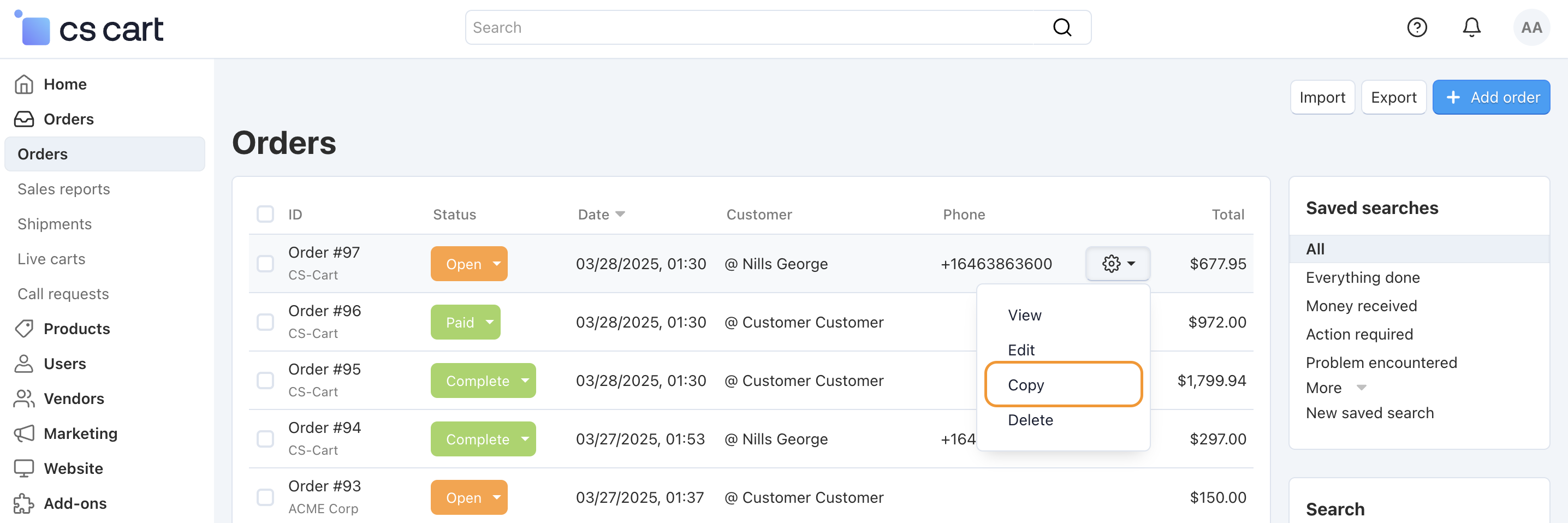
Task: Select the checkbox for Order #94
Action: point(265,439)
